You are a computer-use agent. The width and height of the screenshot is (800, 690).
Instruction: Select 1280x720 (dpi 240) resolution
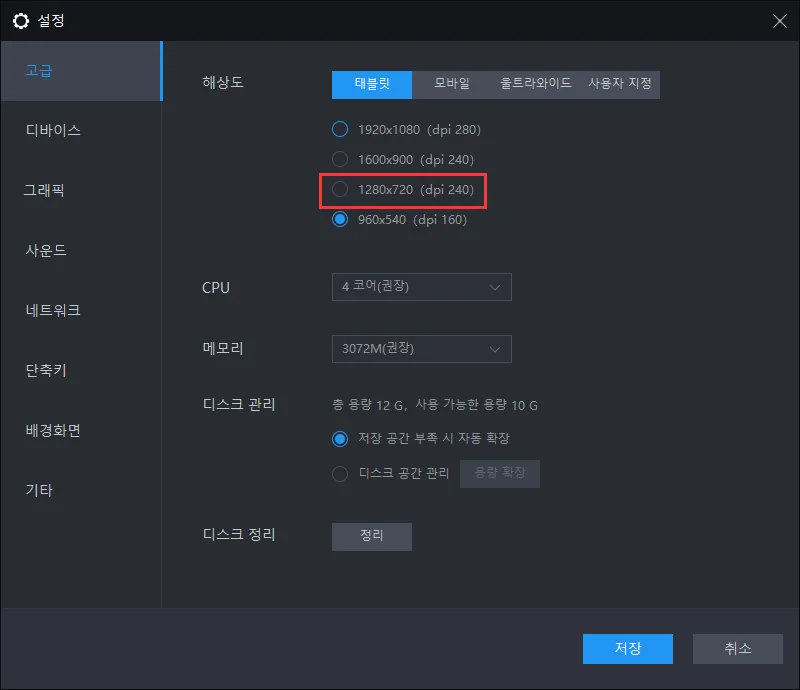[403, 190]
